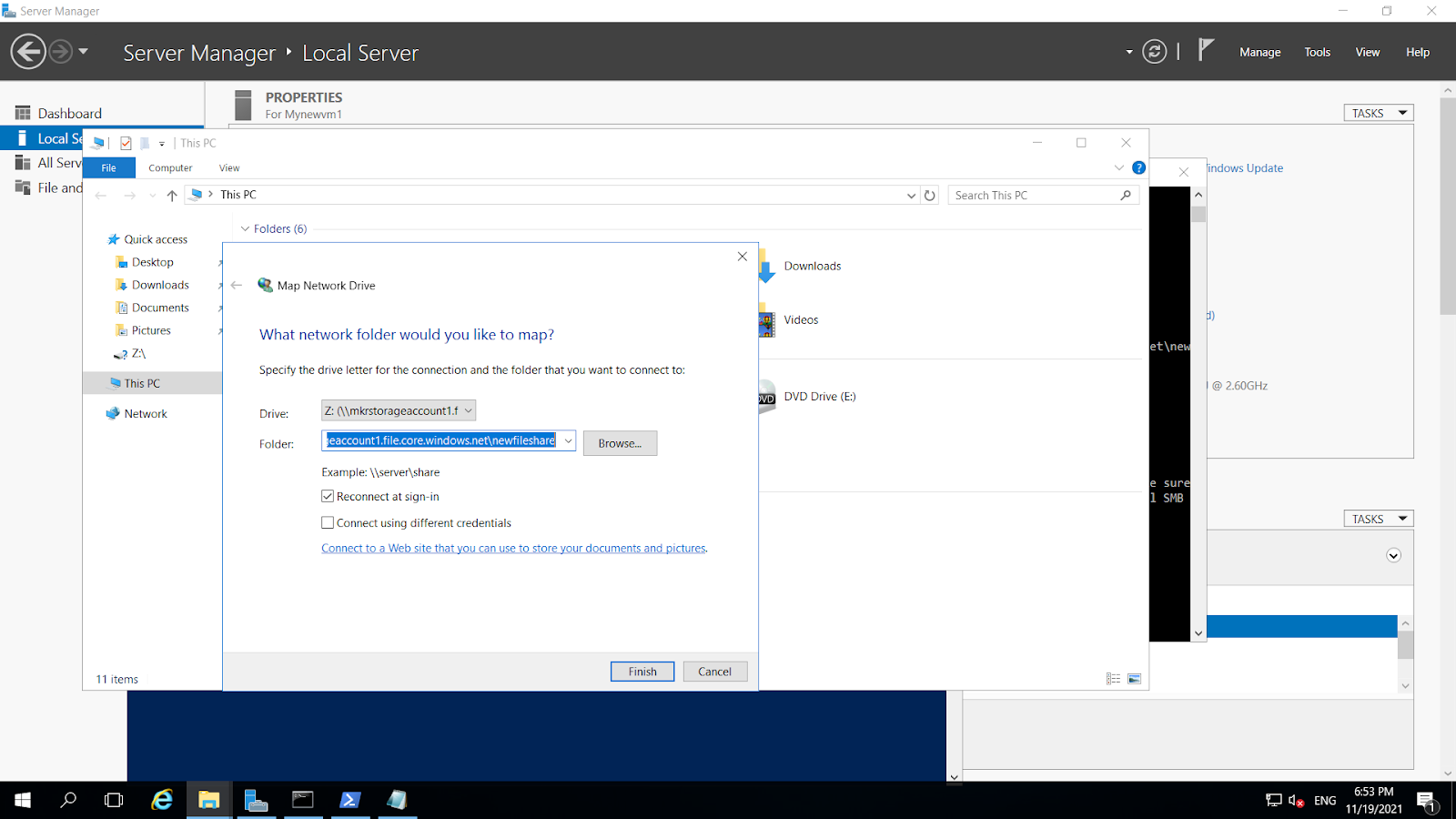1456x819 pixels.
Task: Open notifications flag in Server Manager
Action: (x=1206, y=50)
